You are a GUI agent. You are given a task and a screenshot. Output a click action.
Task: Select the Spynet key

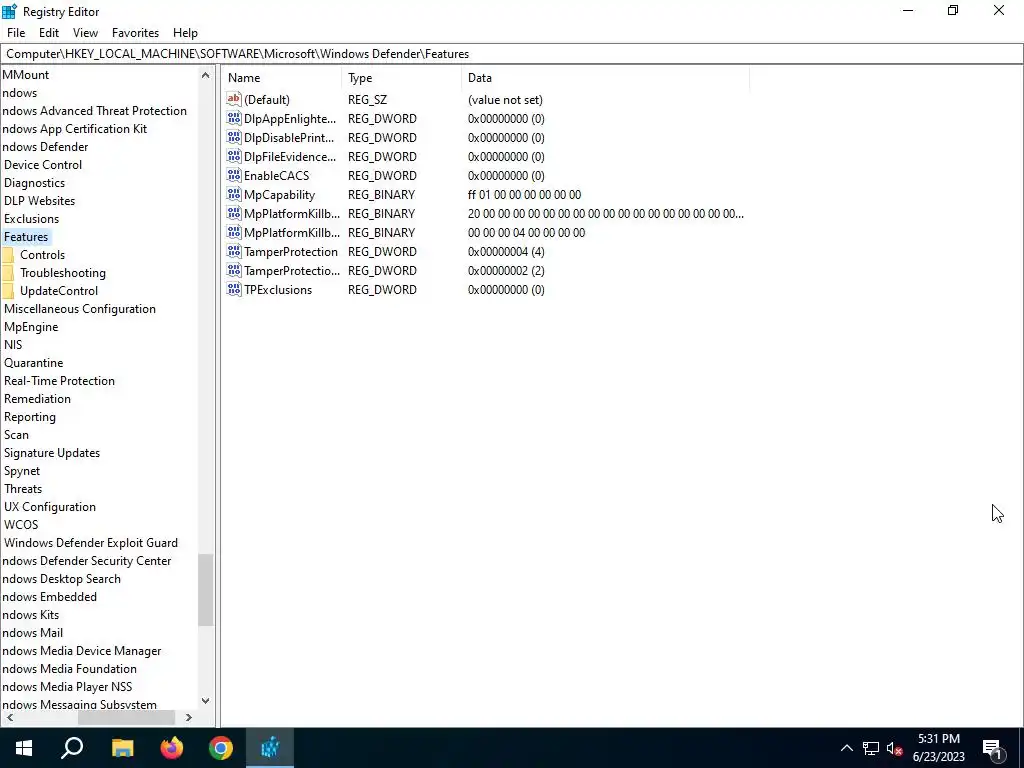tap(22, 471)
